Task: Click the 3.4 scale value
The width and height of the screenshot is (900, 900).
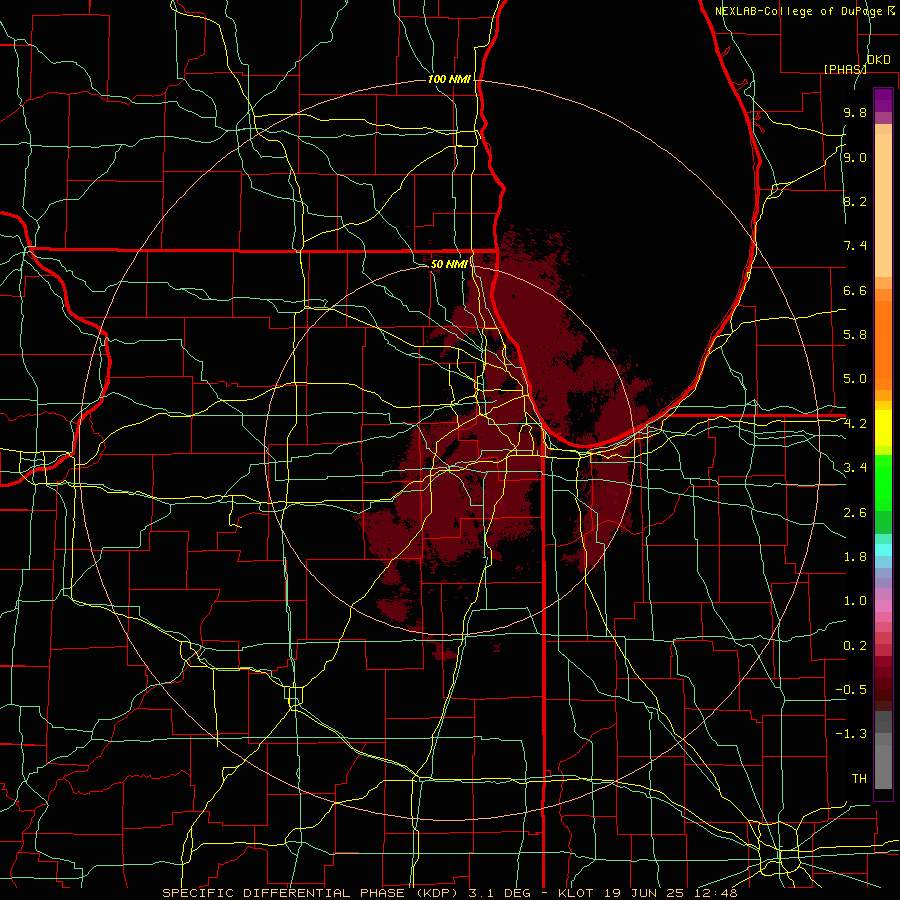Action: point(855,468)
